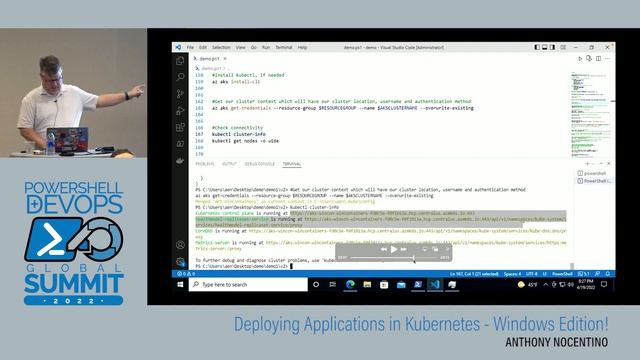
Task: Split the editor to the right
Action: tap(598, 59)
